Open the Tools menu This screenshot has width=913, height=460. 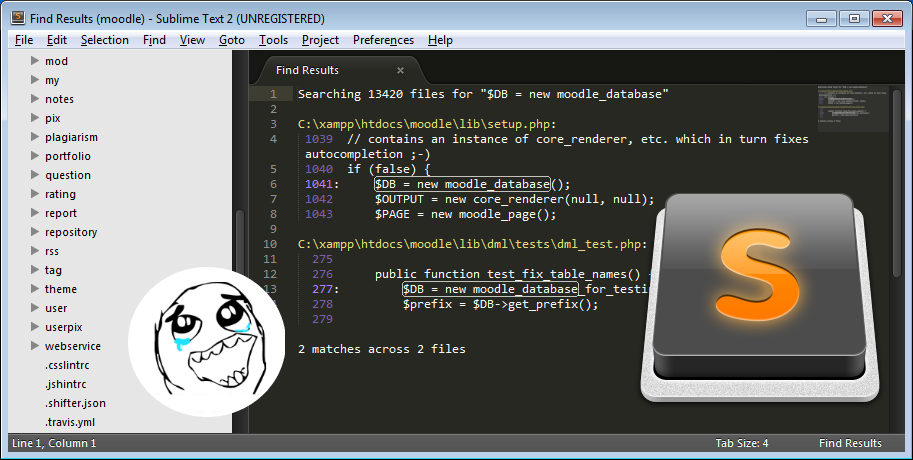pos(274,40)
